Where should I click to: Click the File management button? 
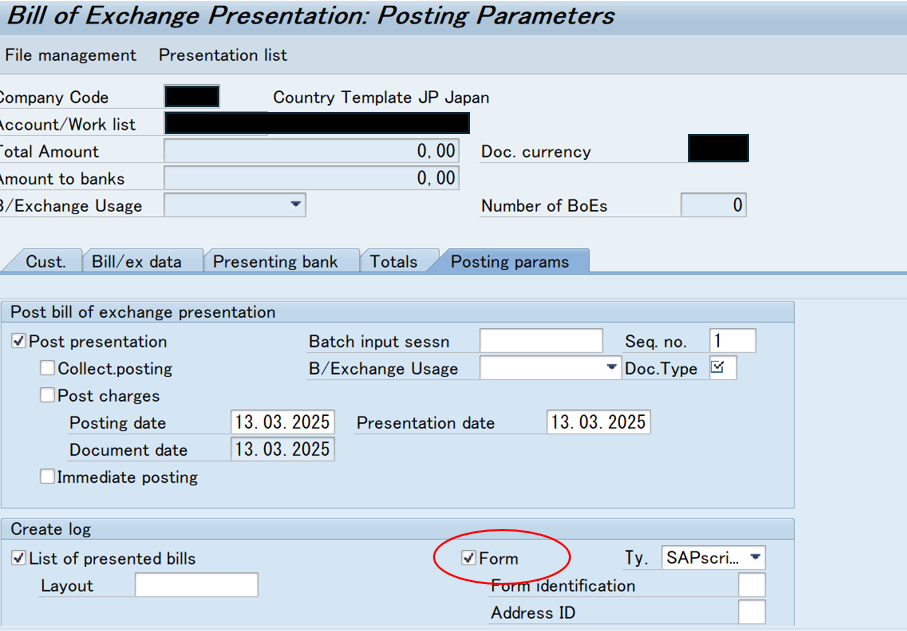coord(71,55)
